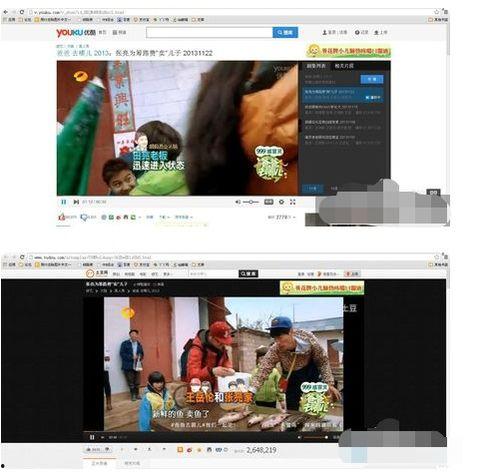
Task: Click the blue Youku search button
Action: (x=285, y=32)
